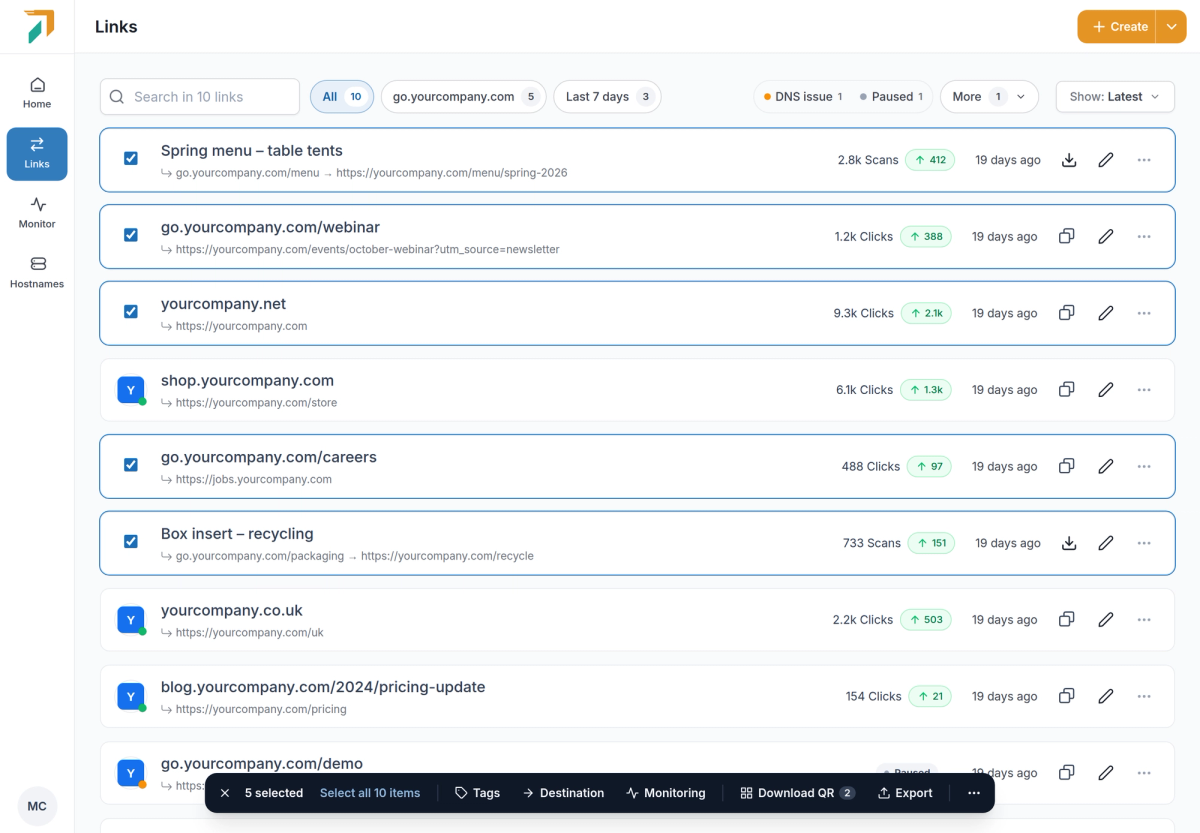Open the Home sidebar item
Image resolution: width=1200 pixels, height=833 pixels.
(37, 93)
